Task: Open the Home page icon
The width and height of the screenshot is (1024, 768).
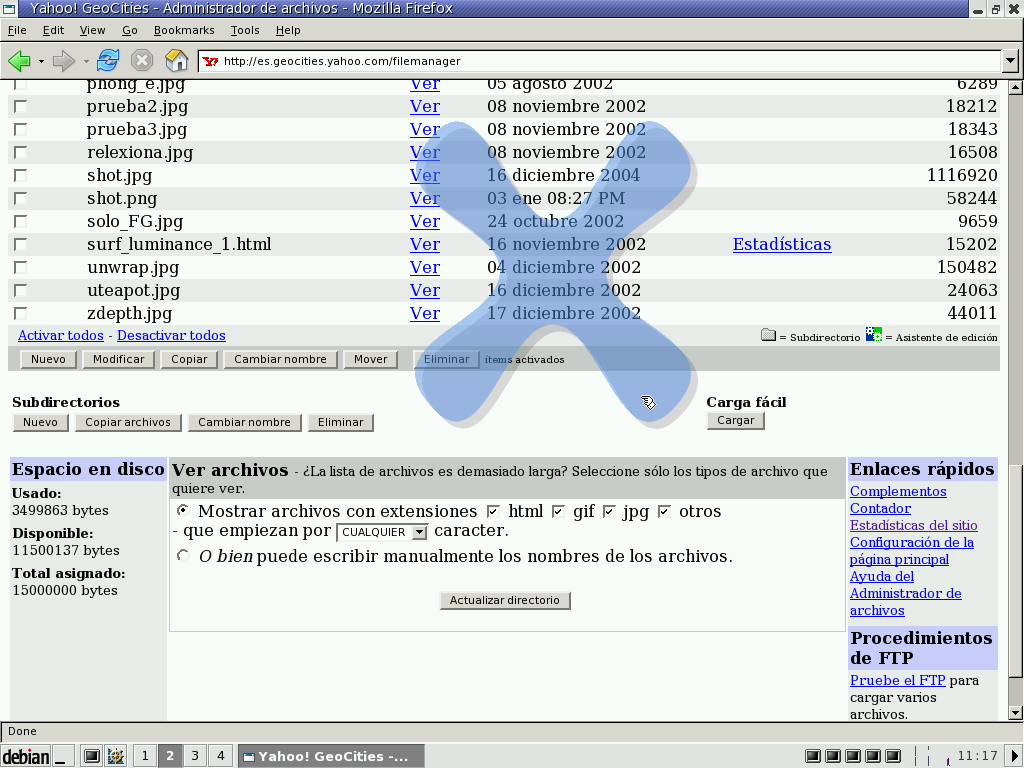Action: (x=176, y=61)
